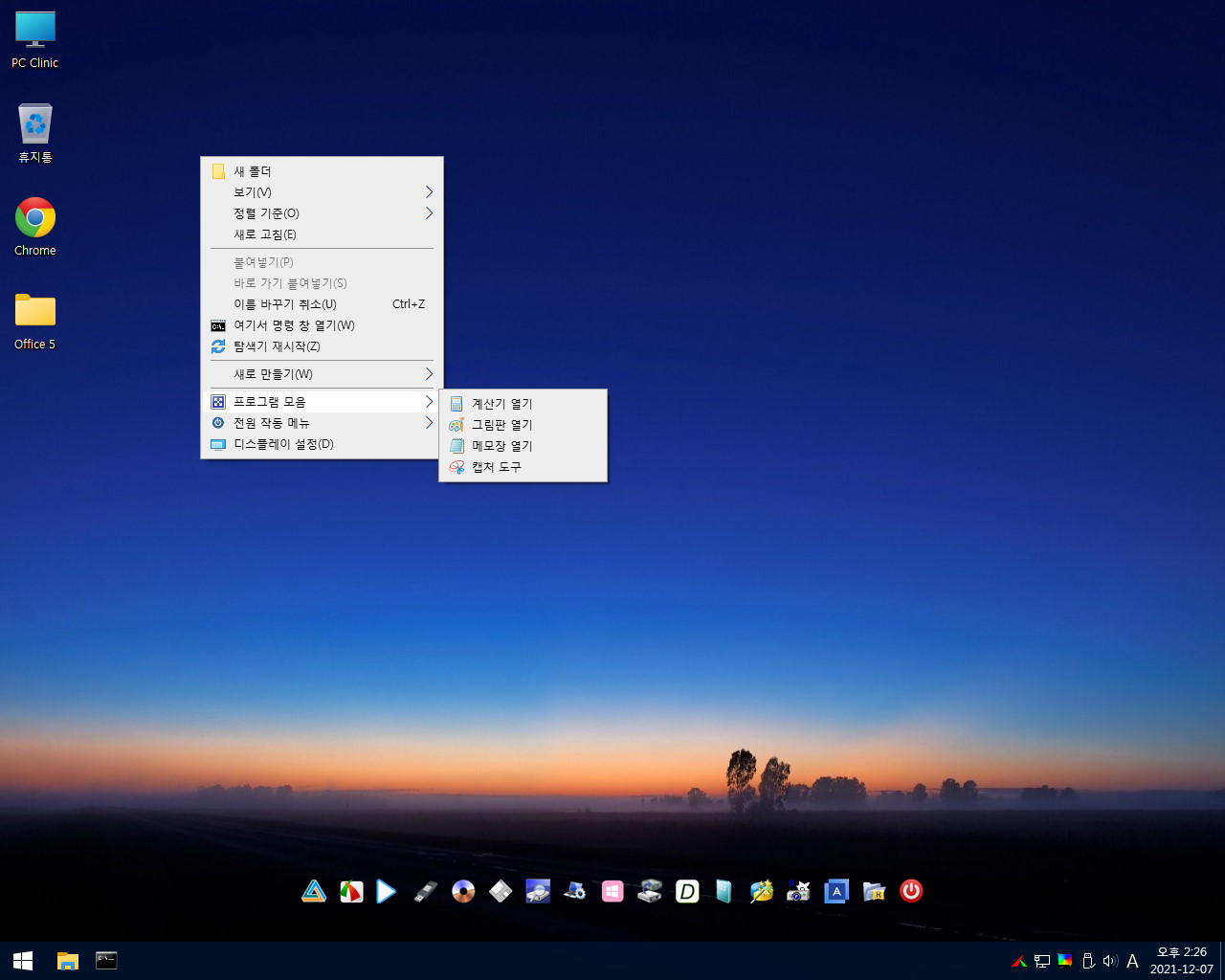The image size is (1225, 980).
Task: Open the CD disc dock icon
Action: (463, 892)
